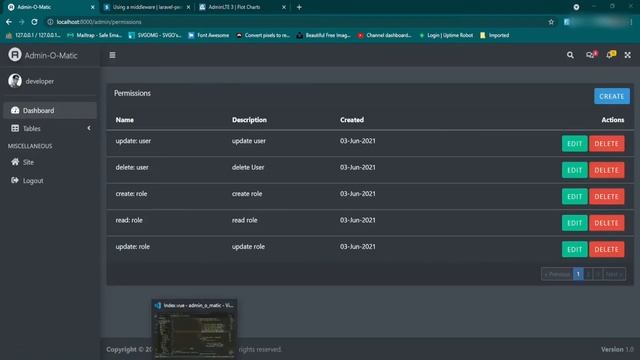Click the Description column header
The image size is (640, 360).
pos(249,120)
